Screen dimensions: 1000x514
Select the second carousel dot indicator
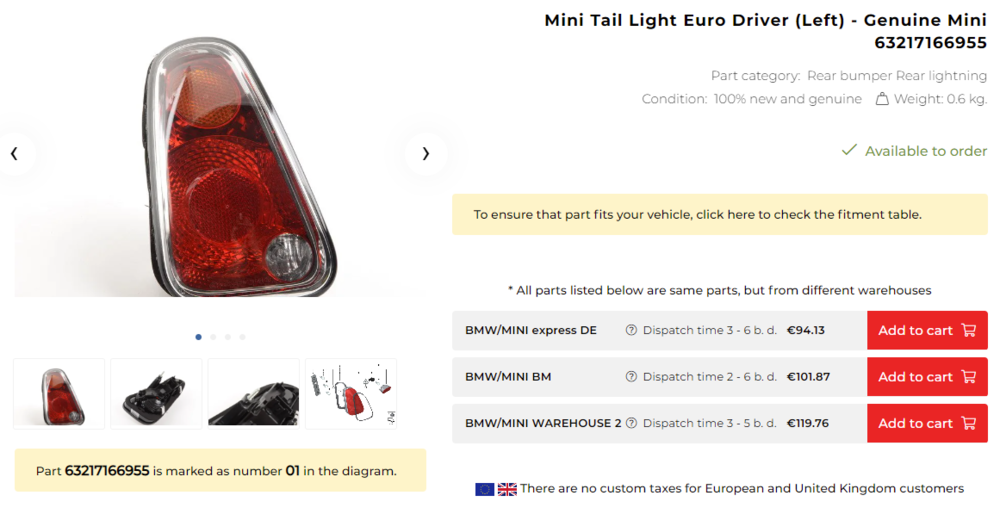tap(213, 337)
